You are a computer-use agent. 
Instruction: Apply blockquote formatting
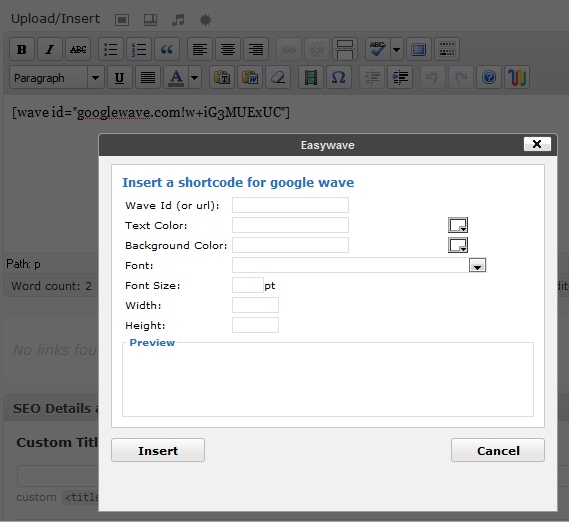(x=167, y=49)
